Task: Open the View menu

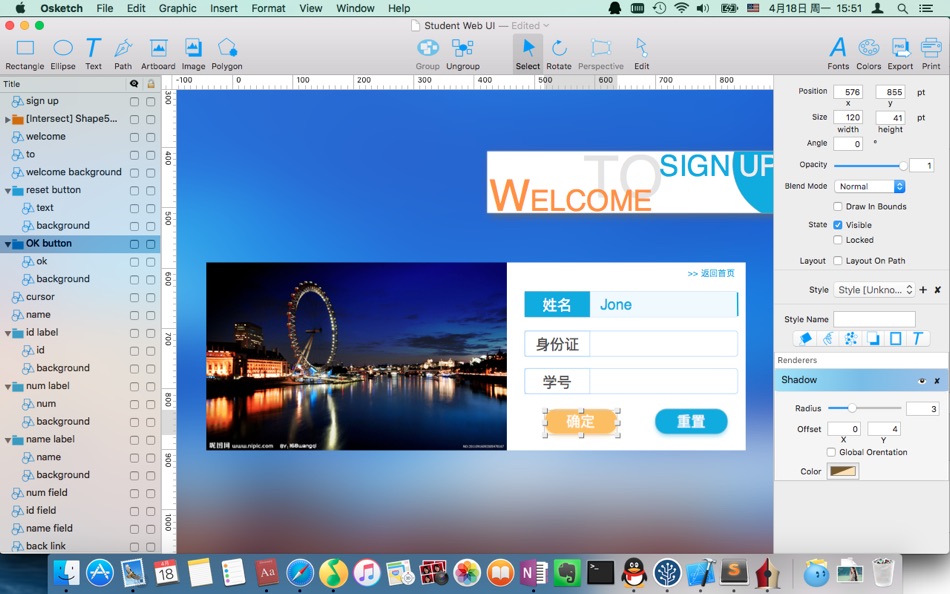Action: coord(311,8)
